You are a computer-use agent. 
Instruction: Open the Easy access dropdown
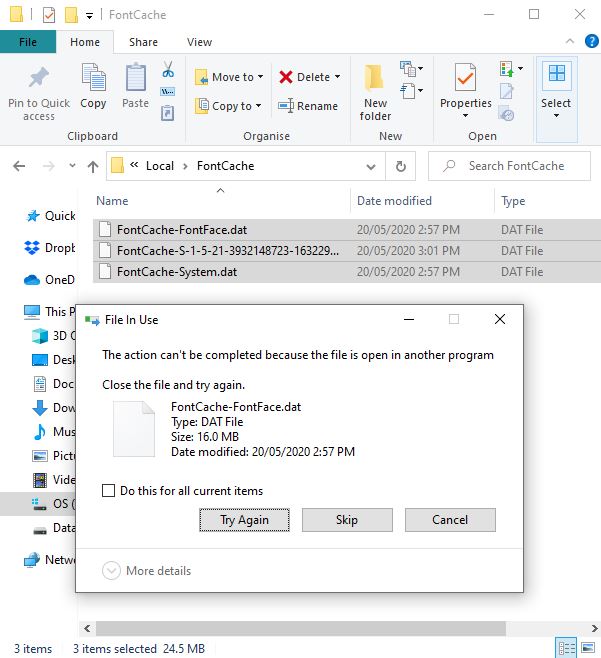click(x=411, y=91)
